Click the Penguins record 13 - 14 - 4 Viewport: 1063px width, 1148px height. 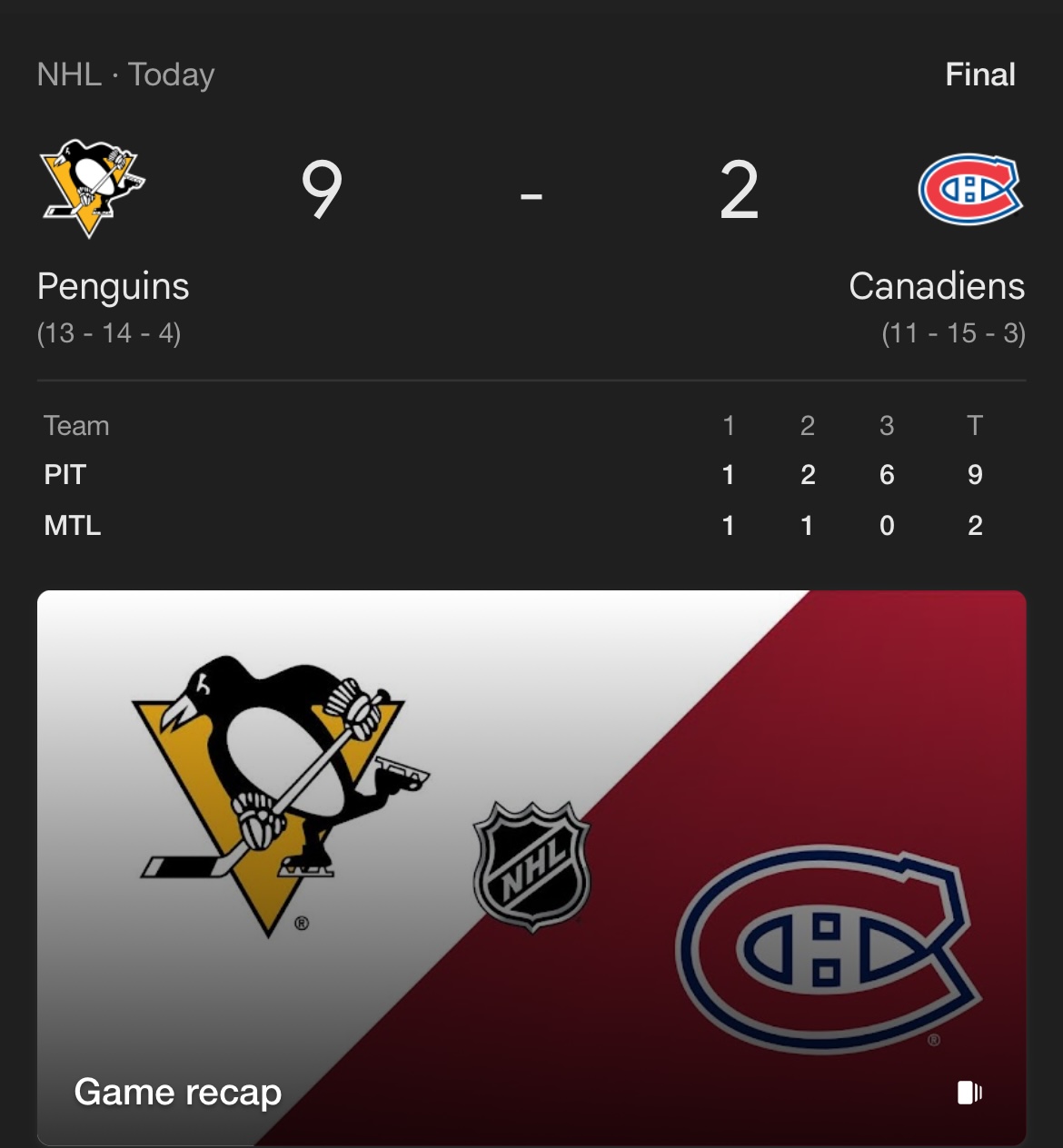[x=109, y=333]
